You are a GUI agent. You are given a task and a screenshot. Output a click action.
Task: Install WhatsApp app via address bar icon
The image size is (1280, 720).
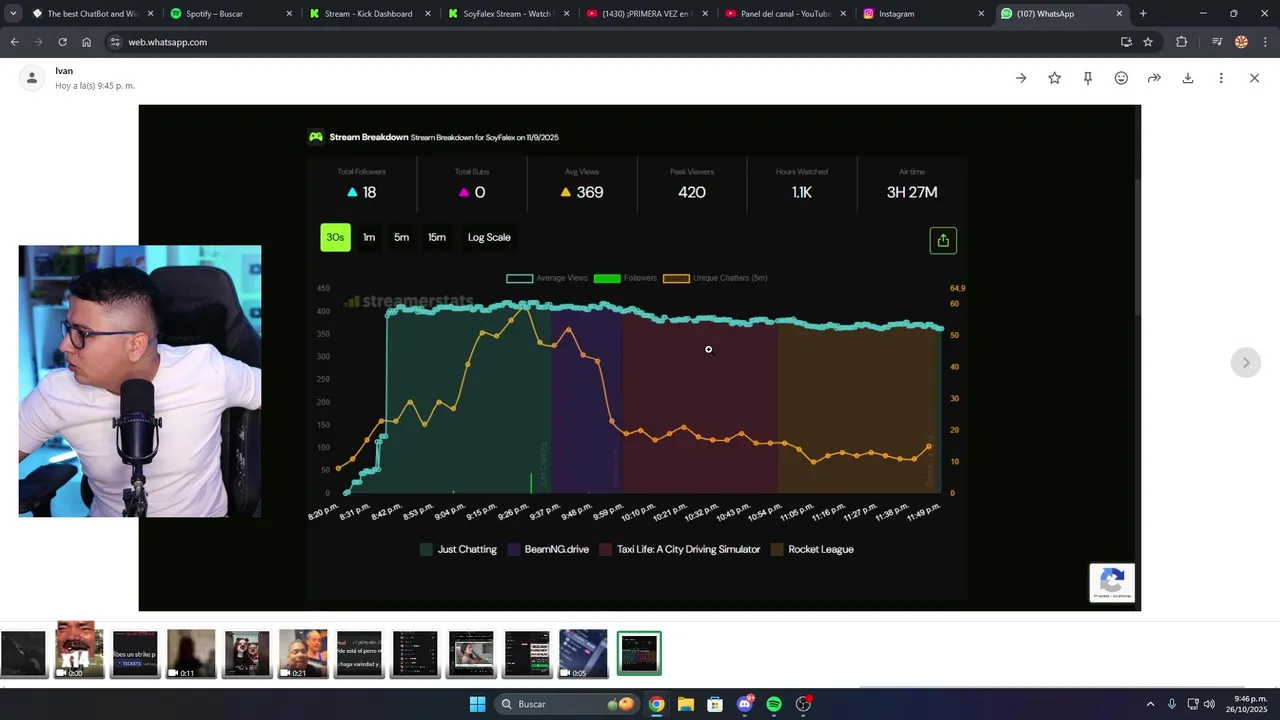[x=1126, y=42]
